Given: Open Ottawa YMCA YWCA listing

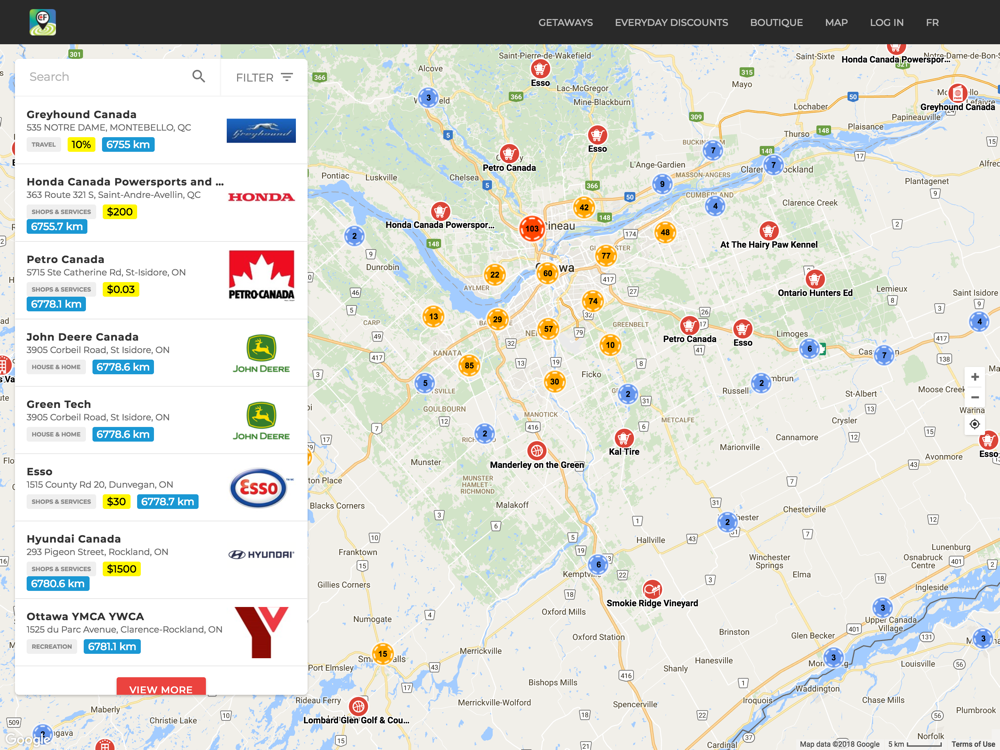Looking at the screenshot, I should (161, 632).
